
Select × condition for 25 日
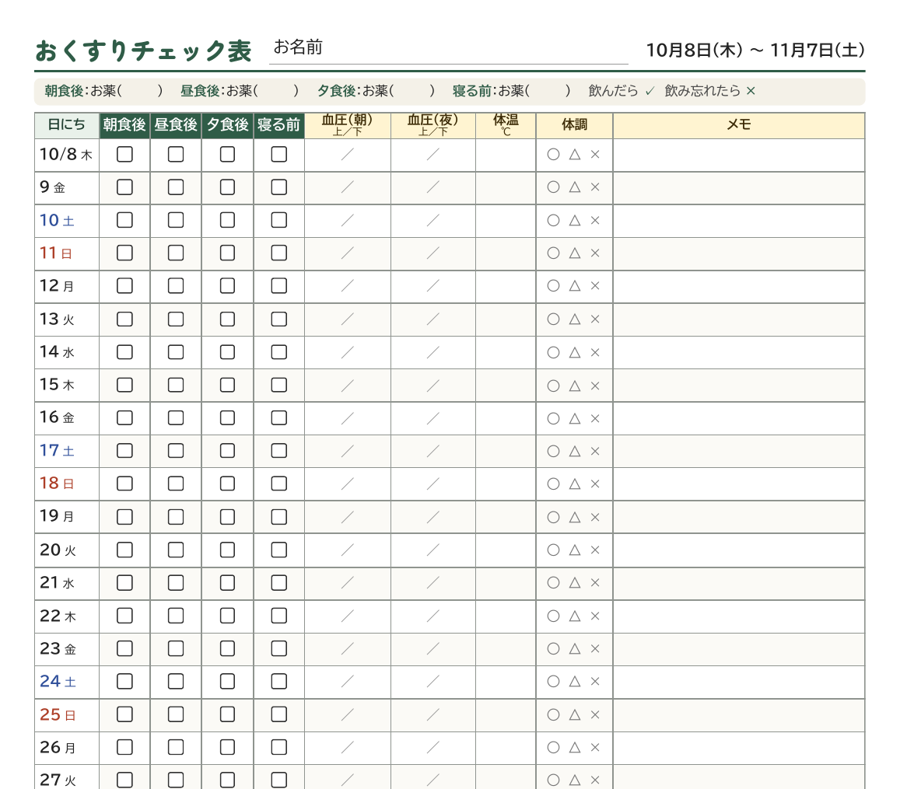(595, 714)
